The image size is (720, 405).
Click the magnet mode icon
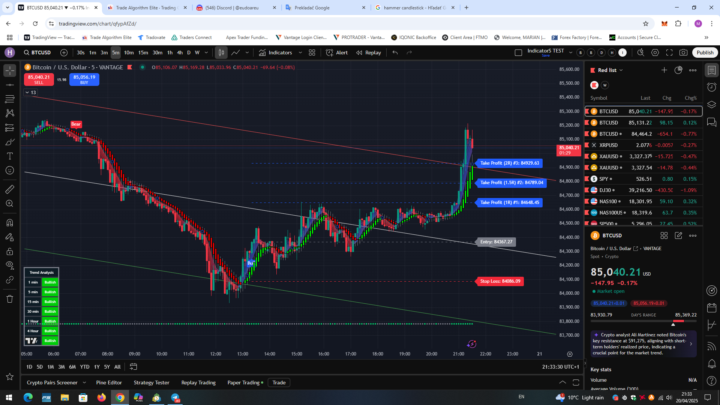click(10, 223)
